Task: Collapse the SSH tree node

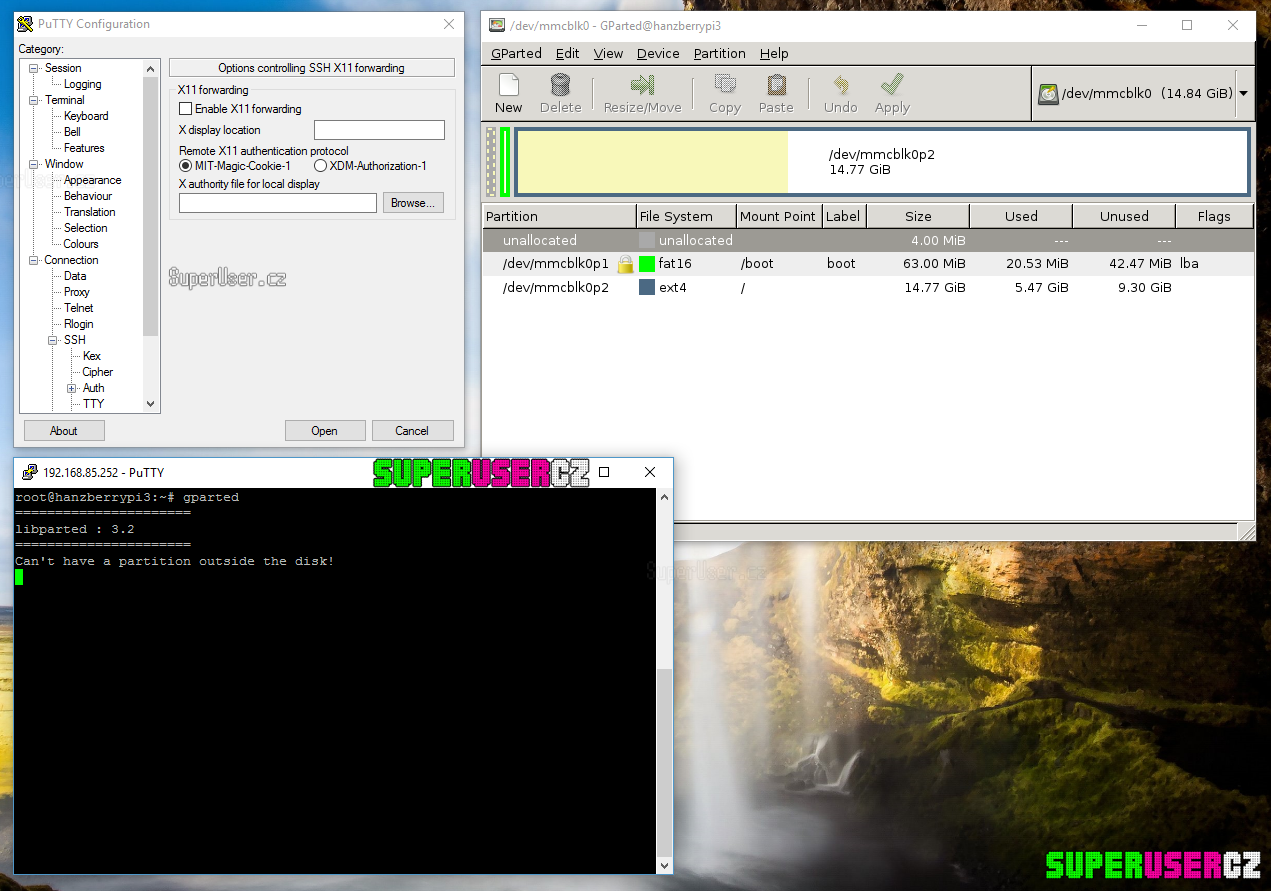Action: click(x=53, y=340)
